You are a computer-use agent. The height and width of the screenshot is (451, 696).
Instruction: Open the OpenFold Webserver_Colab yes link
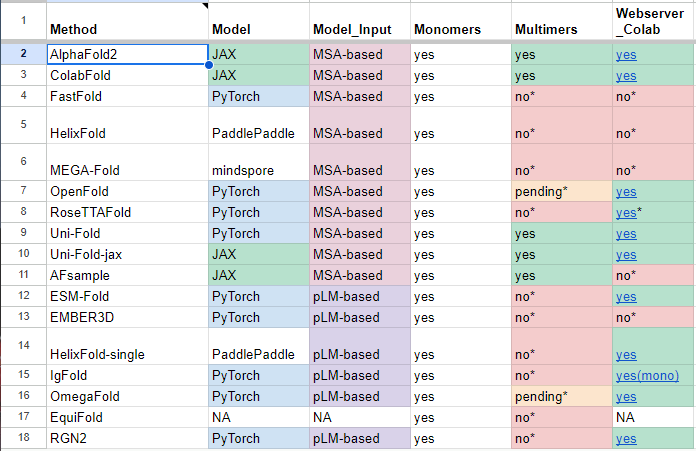click(x=626, y=192)
